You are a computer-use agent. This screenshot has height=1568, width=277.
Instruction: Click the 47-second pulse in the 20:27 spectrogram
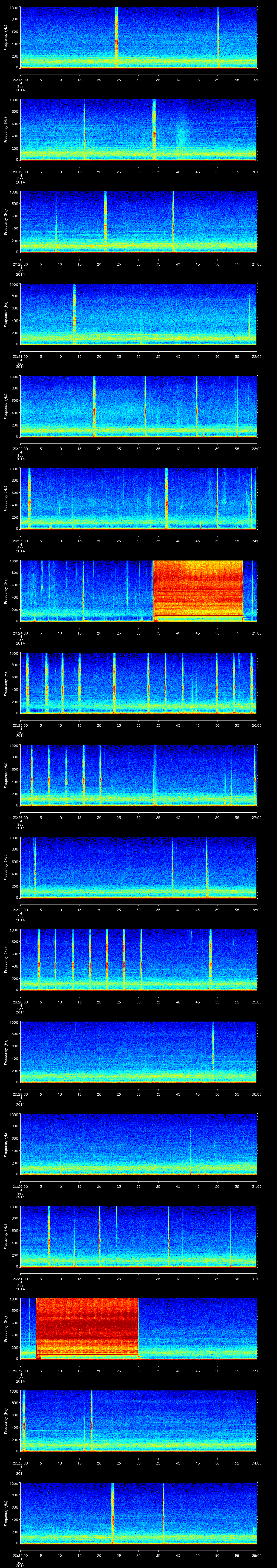point(207,866)
